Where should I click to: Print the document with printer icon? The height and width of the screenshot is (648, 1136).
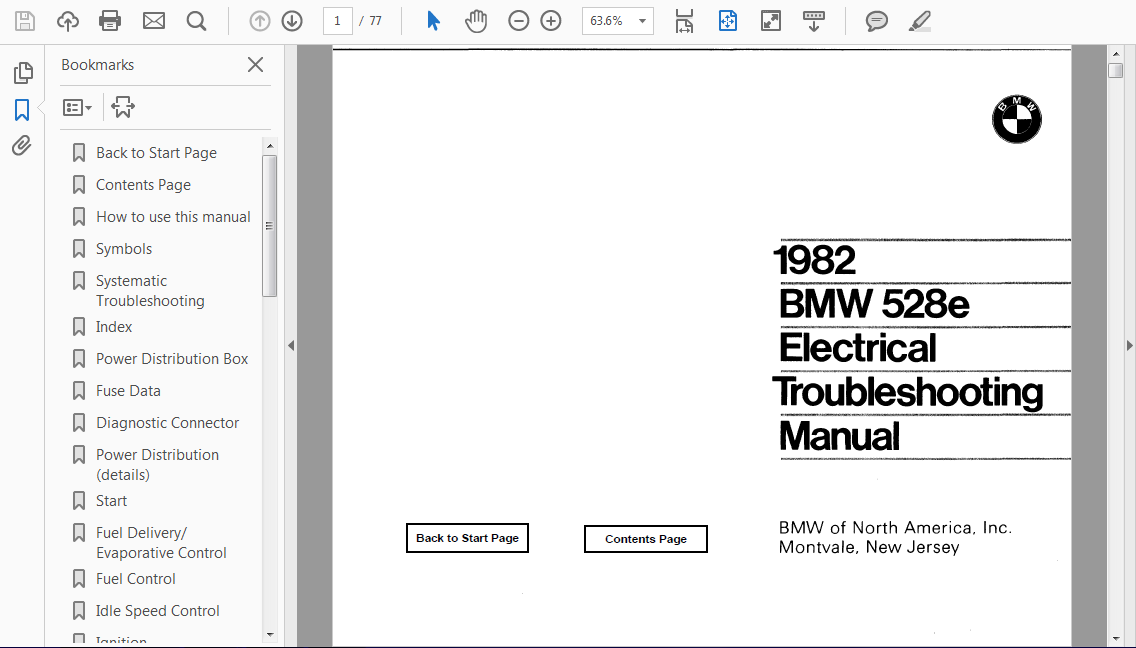tap(110, 21)
